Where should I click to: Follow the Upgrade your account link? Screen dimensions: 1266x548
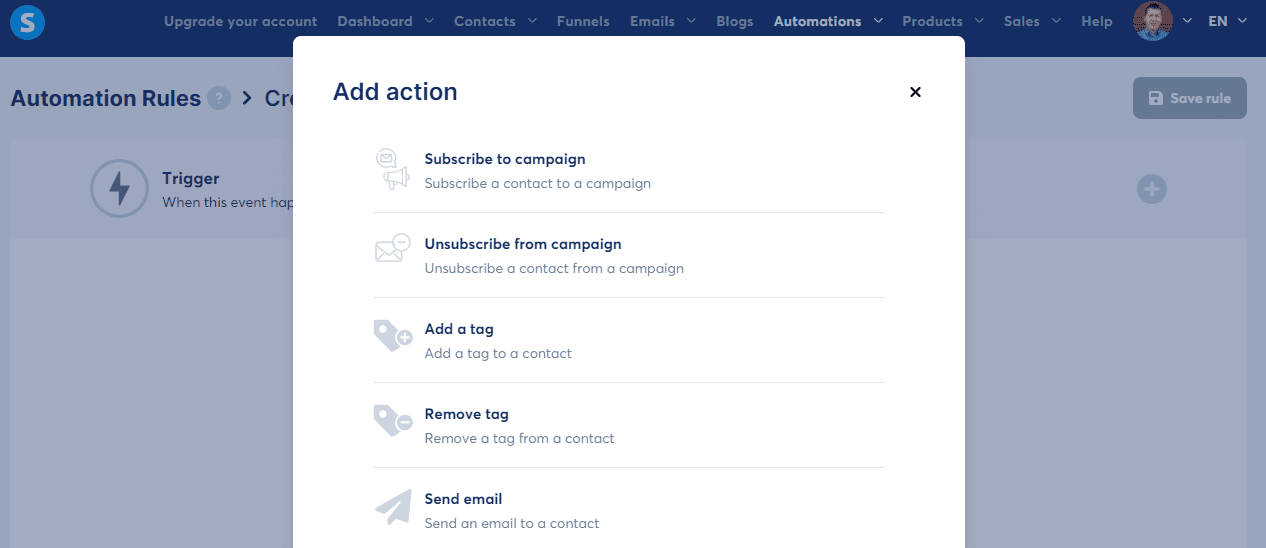coord(240,21)
